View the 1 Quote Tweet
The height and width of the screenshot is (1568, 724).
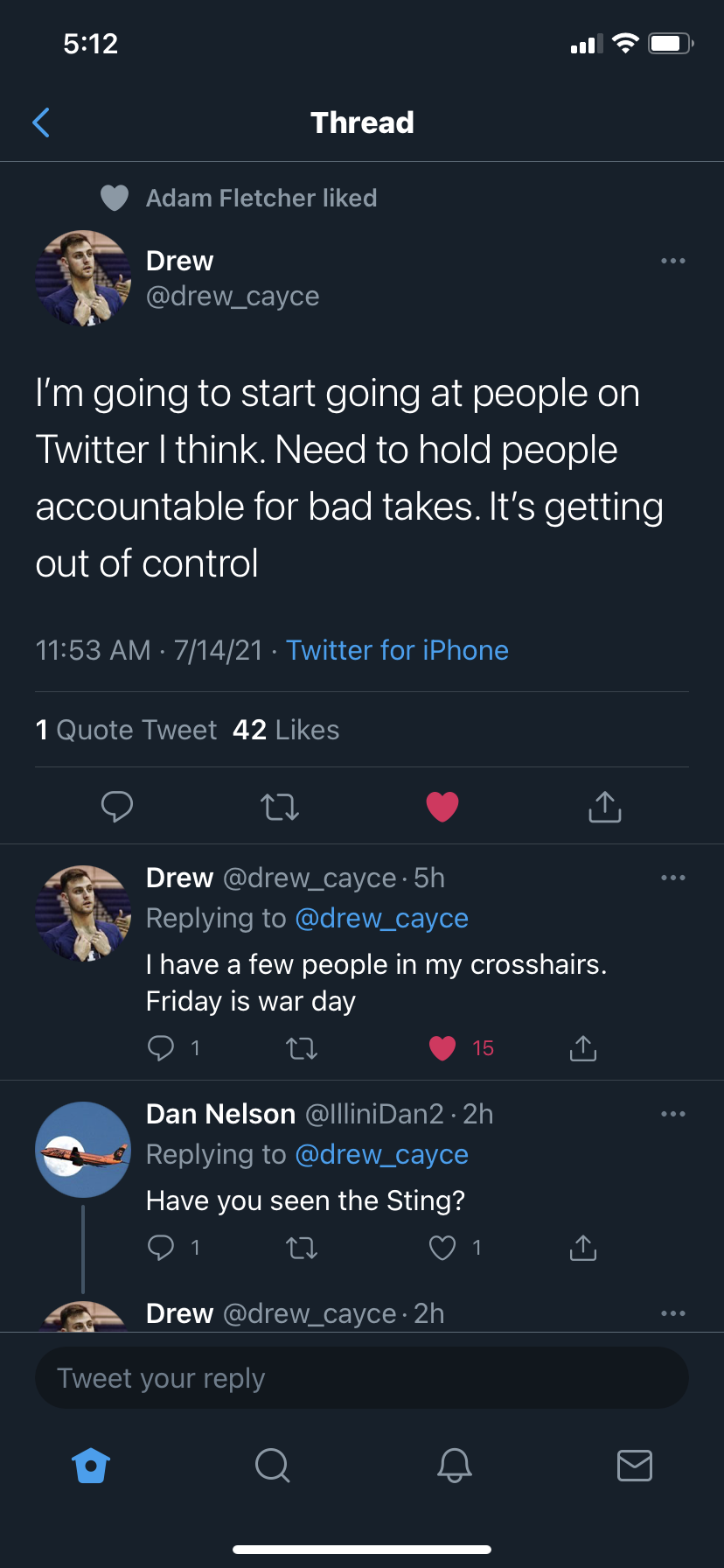127,730
